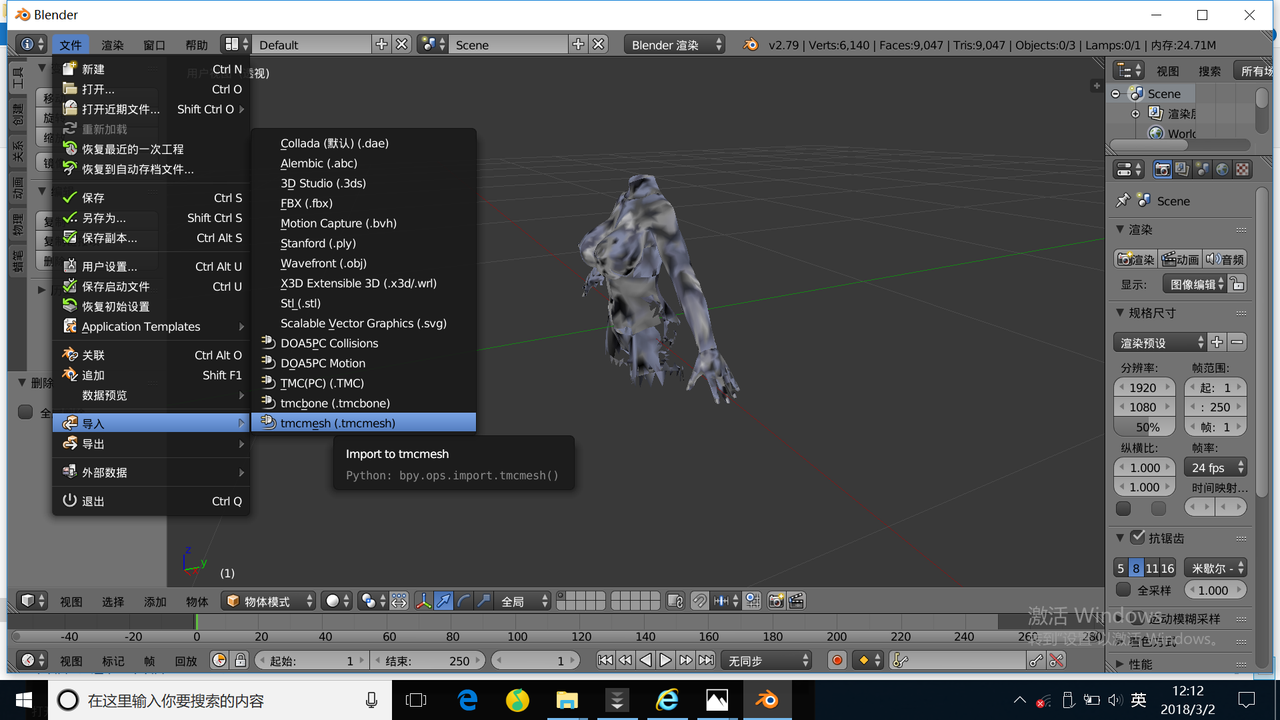1280x720 pixels.
Task: Collapse the 渲染 panel triangle
Action: point(1120,230)
